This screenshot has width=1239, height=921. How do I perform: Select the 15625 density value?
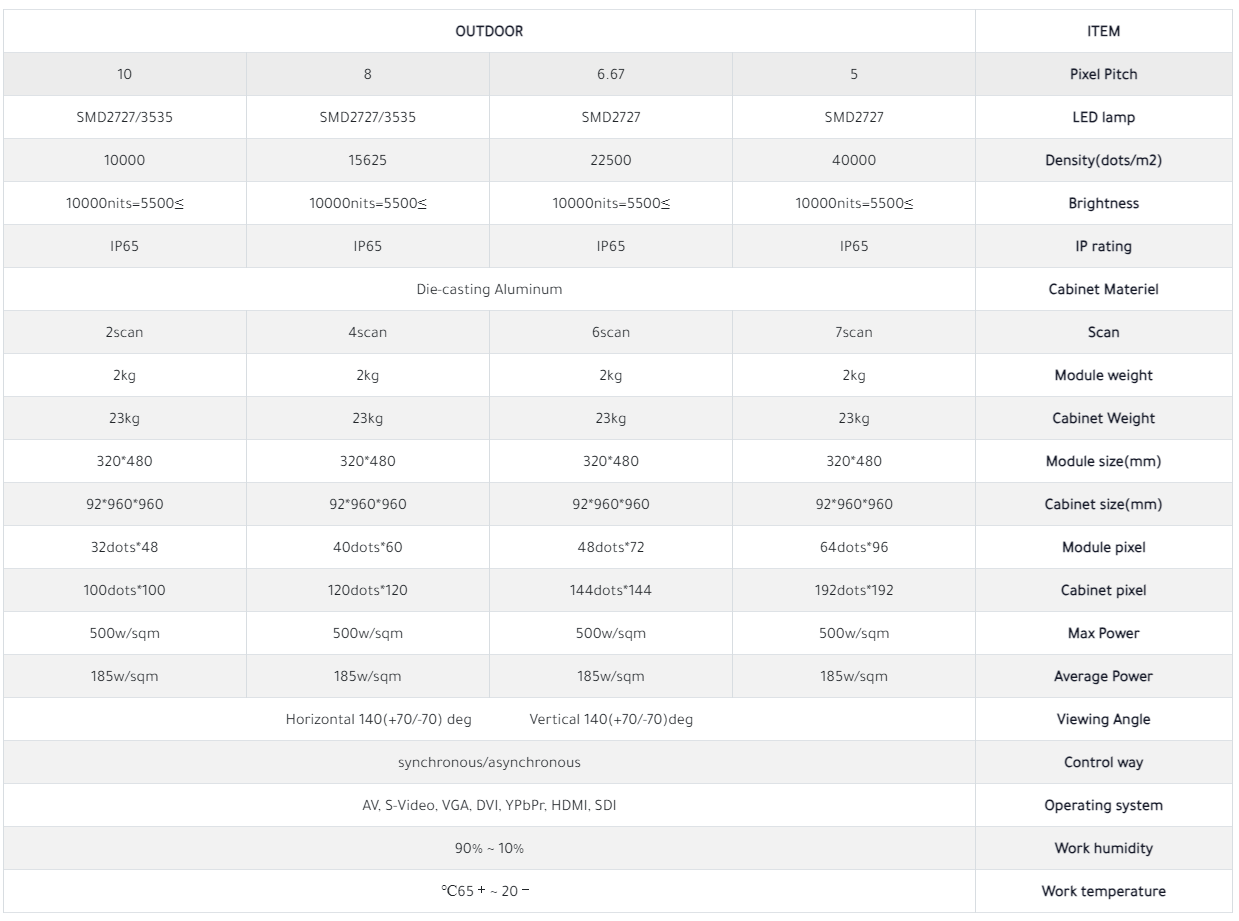click(x=368, y=160)
